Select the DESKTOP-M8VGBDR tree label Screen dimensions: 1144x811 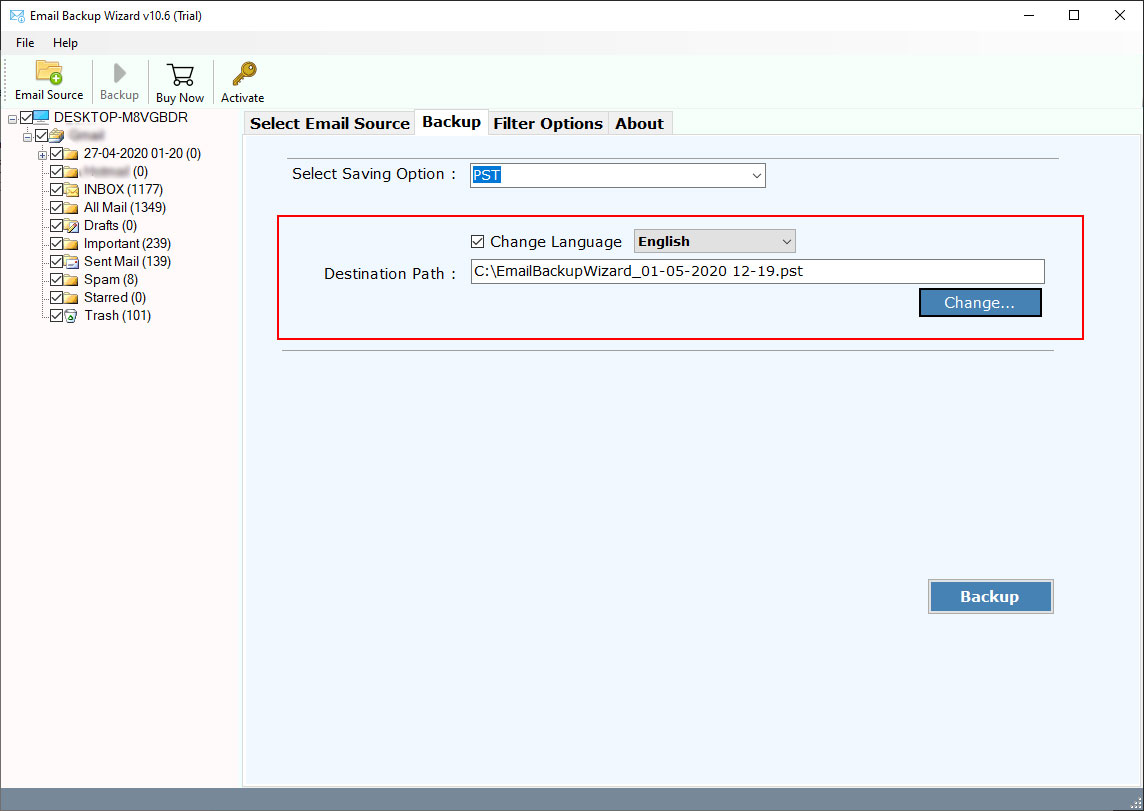tap(120, 117)
